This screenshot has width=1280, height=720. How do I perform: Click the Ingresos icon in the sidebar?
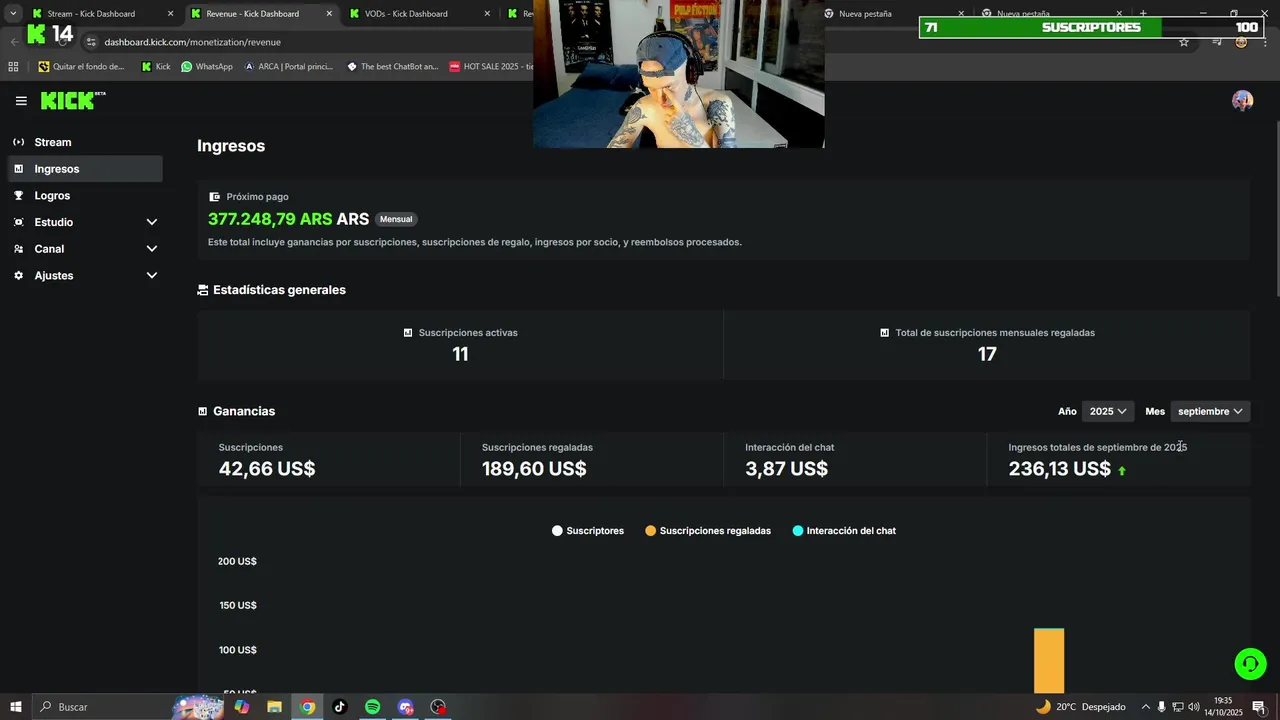[x=19, y=169]
